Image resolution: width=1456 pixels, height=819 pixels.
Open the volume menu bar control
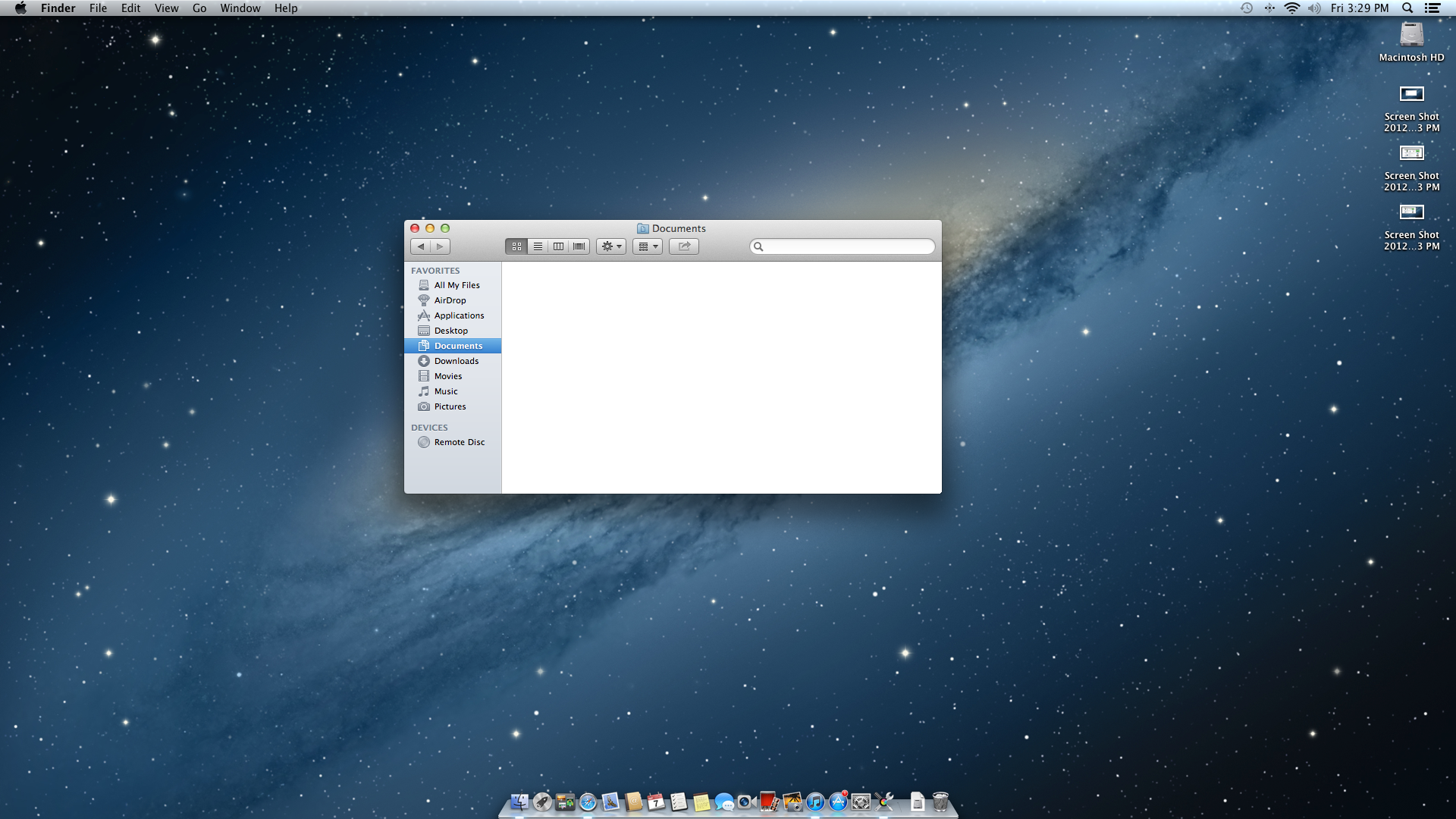pyautogui.click(x=1314, y=8)
